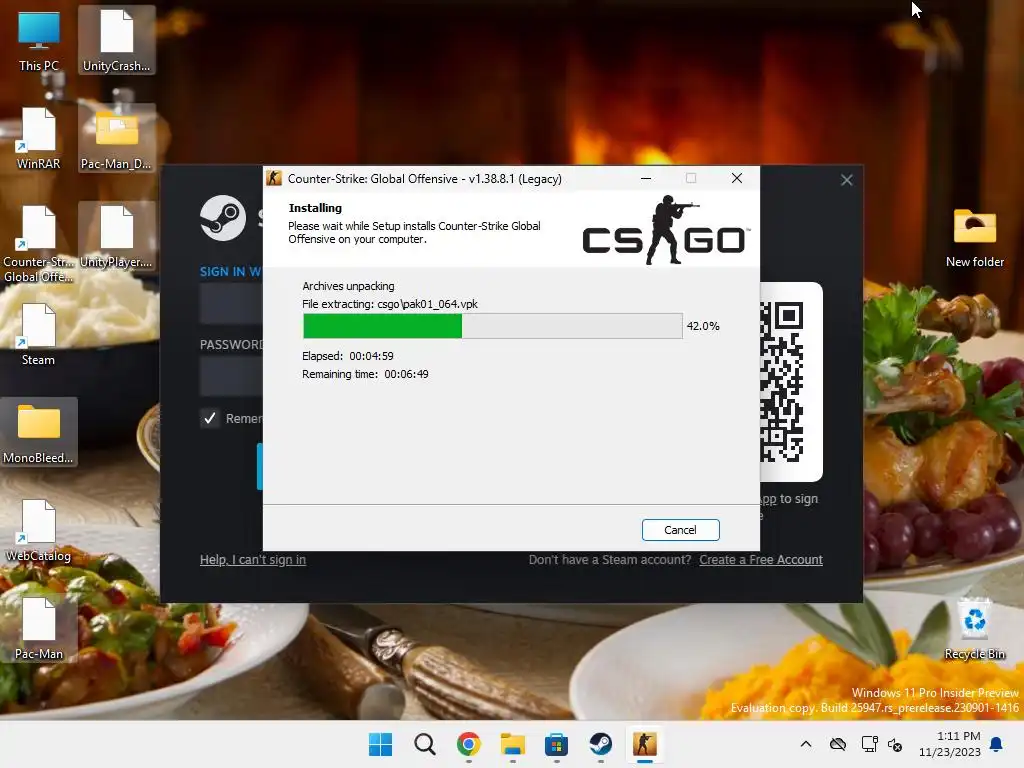The image size is (1024, 768).
Task: Launch Google Chrome from the taskbar
Action: tap(468, 744)
